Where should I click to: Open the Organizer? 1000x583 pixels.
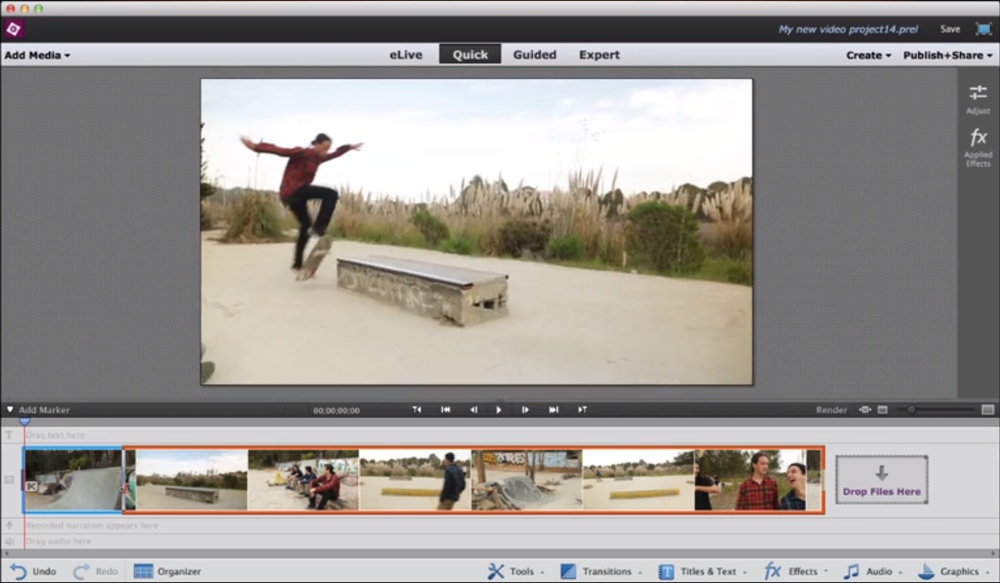(167, 571)
